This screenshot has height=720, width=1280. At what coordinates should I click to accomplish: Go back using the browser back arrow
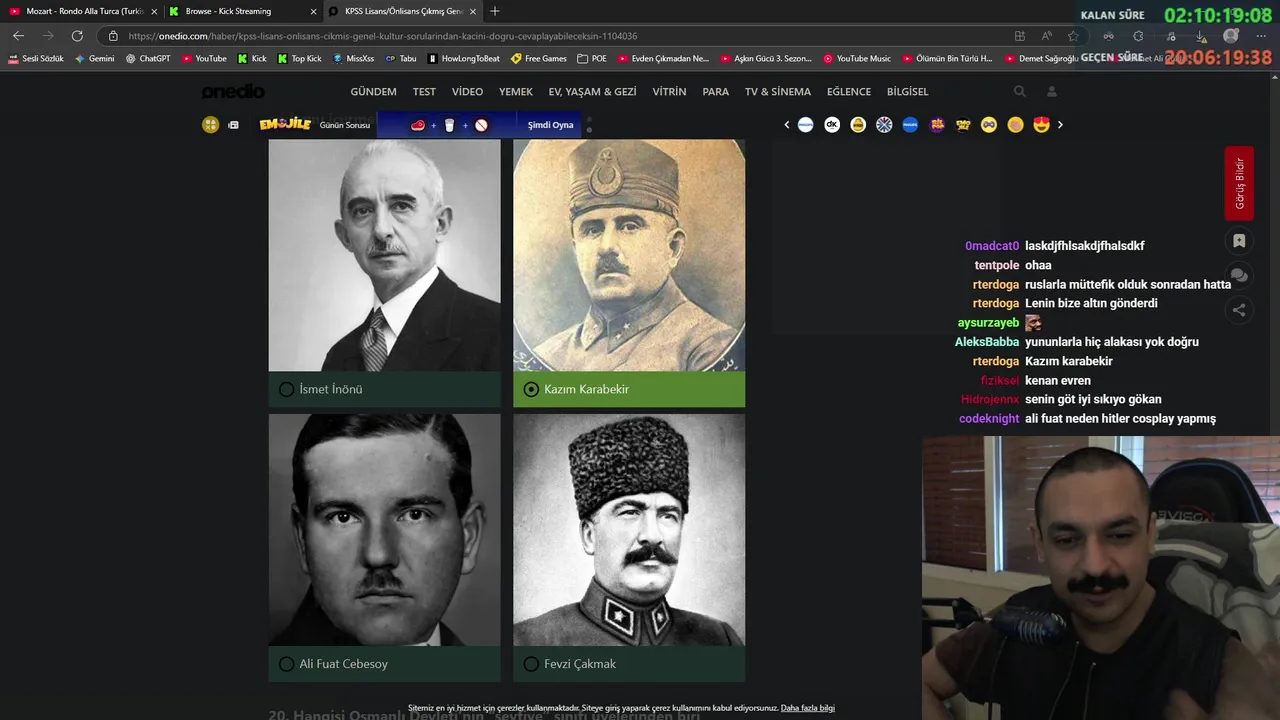click(18, 36)
